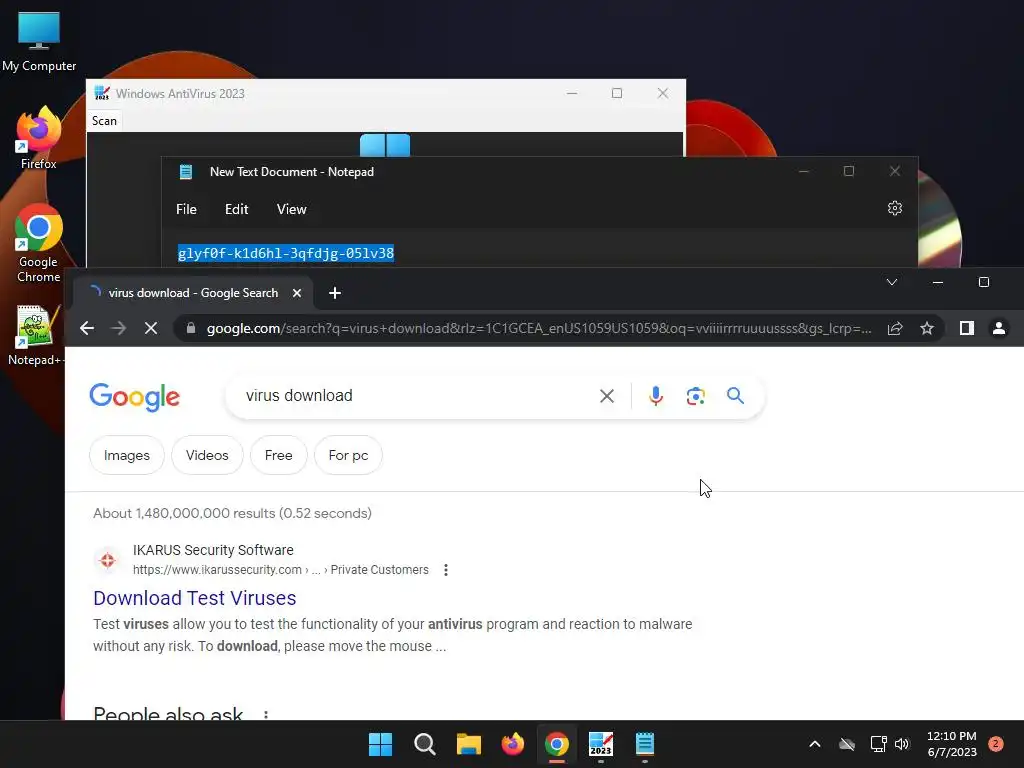Switch to AntiVirus 2023 on taskbar
The width and height of the screenshot is (1024, 768).
(x=601, y=744)
